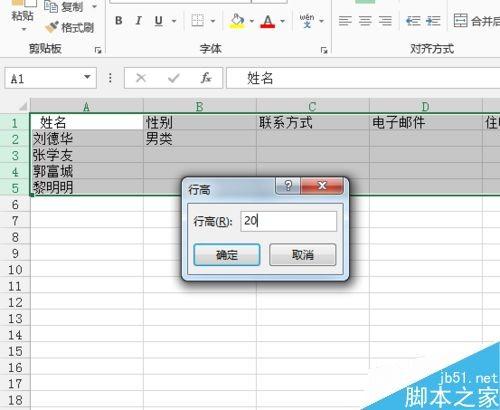Screen dimensions: 500x410
Task: Click Copy (复制) button
Action: (63, 7)
